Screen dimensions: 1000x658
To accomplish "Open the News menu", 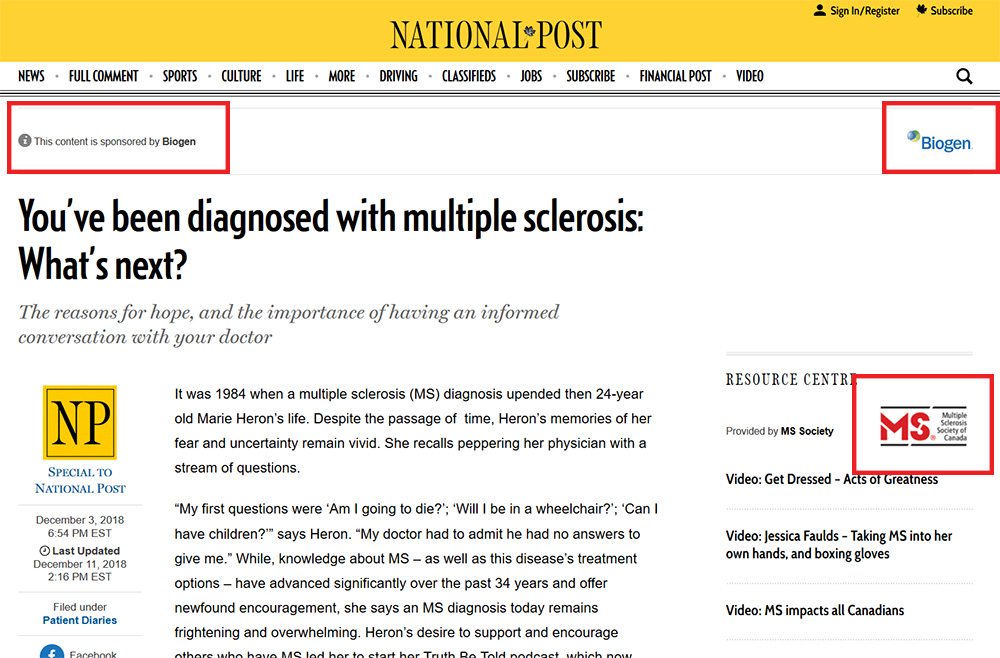I will [x=31, y=77].
